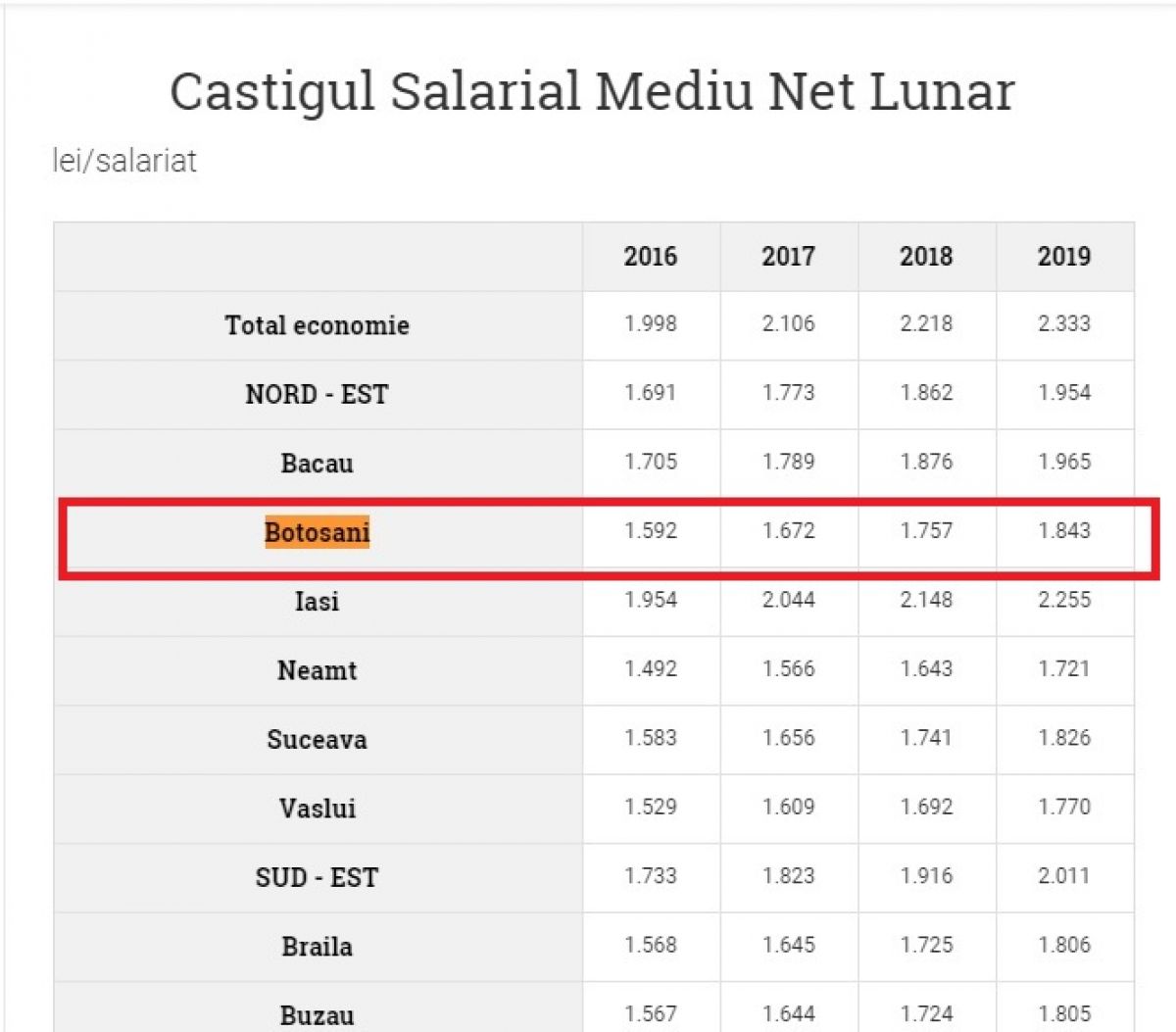Click the Castigul Salarial Mediu Net Lunar title
Screen dimensions: 1176x1032
(x=592, y=91)
